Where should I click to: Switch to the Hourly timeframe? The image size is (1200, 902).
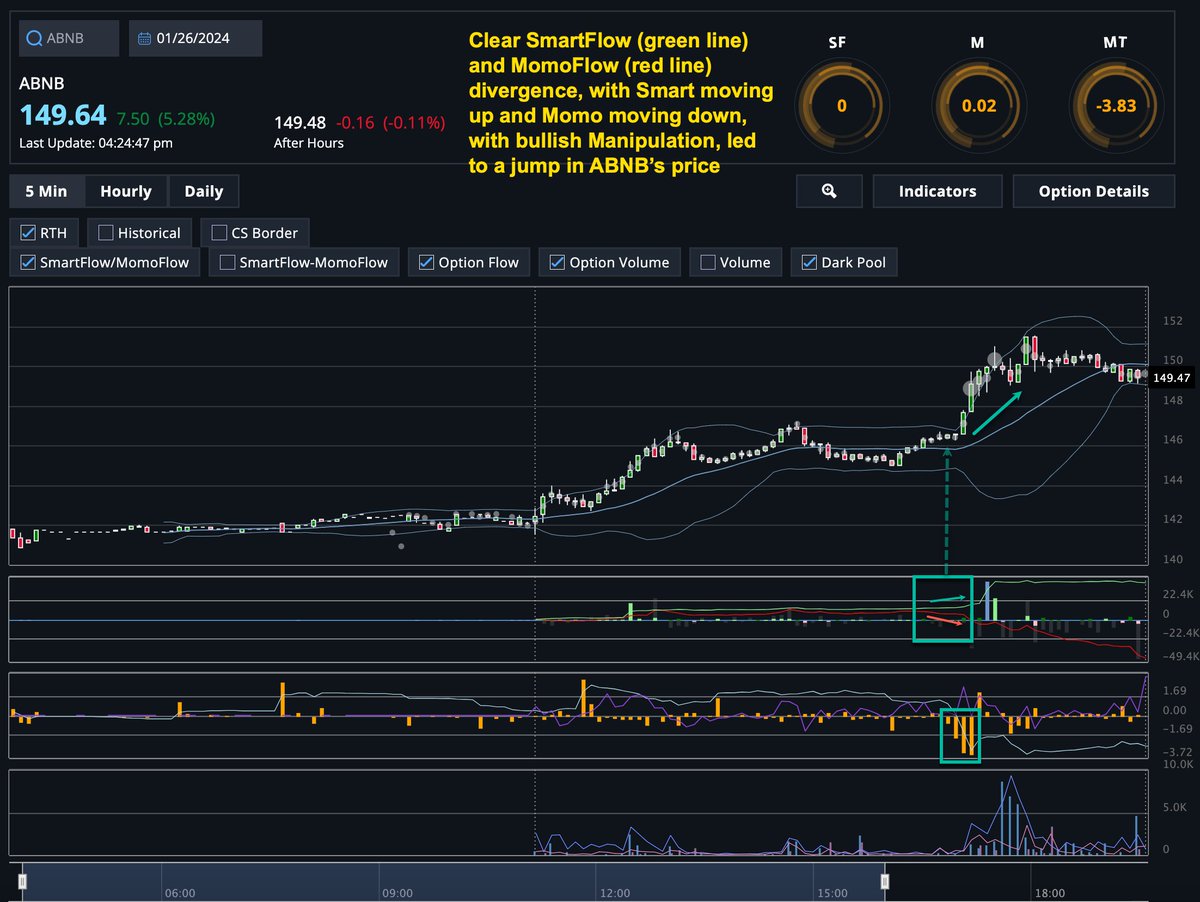click(x=126, y=191)
